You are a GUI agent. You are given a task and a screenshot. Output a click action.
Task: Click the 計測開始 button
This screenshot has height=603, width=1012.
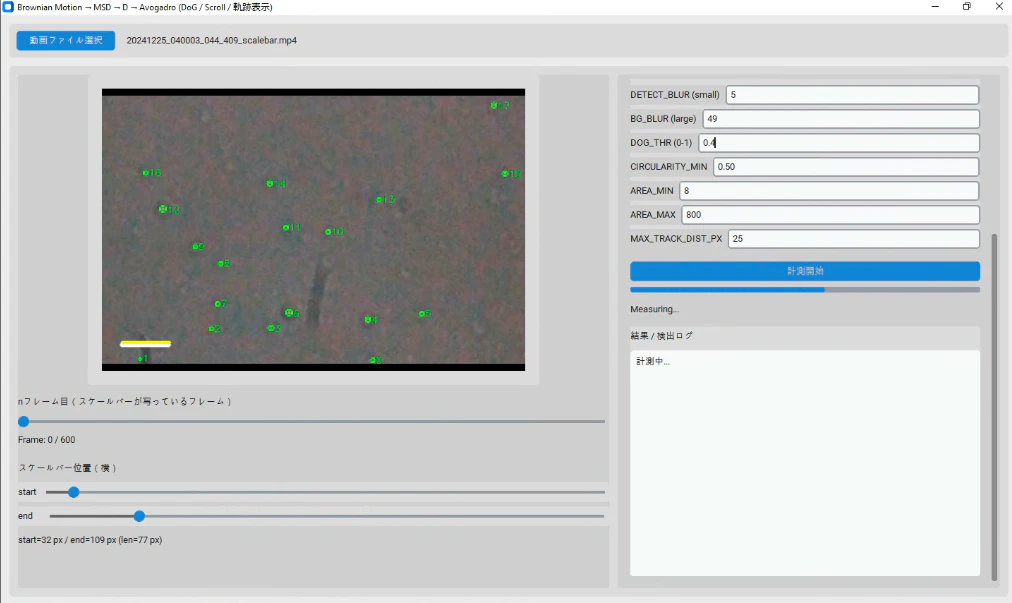(x=805, y=271)
